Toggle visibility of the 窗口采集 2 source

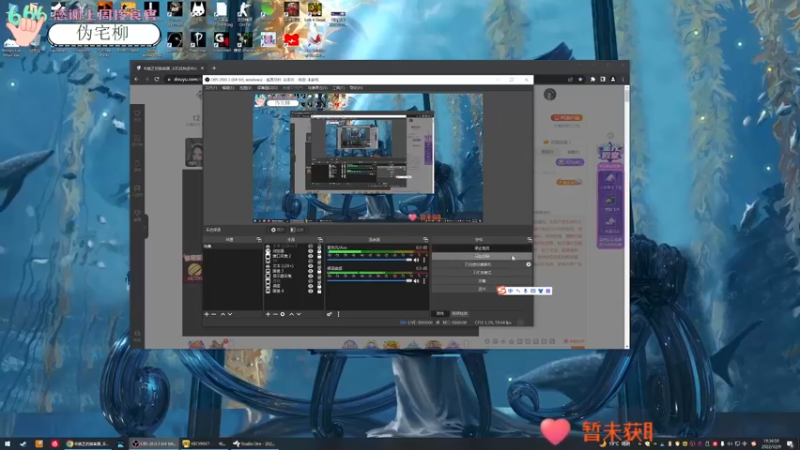(x=310, y=256)
